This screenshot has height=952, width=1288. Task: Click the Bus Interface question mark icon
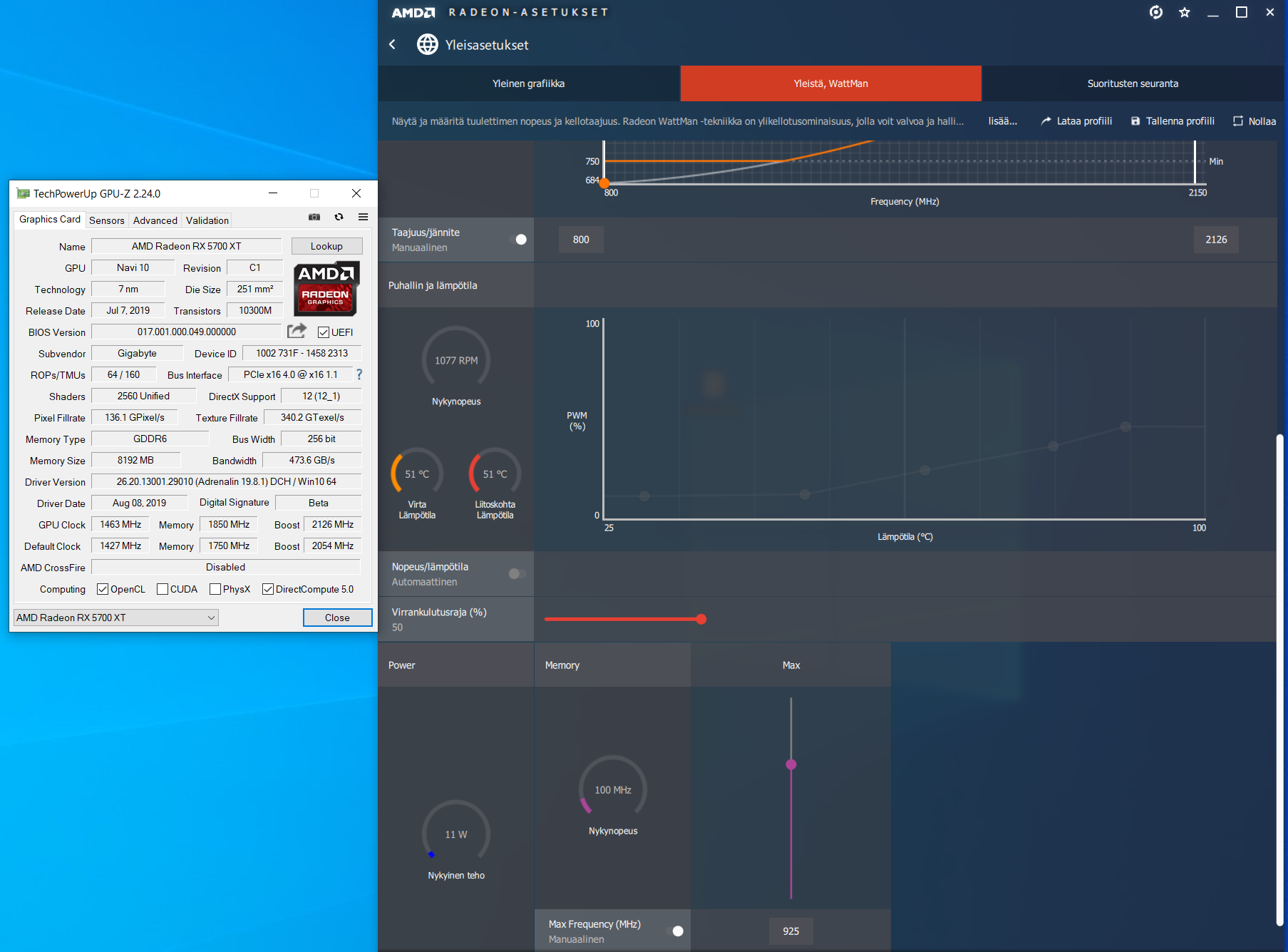tap(359, 374)
